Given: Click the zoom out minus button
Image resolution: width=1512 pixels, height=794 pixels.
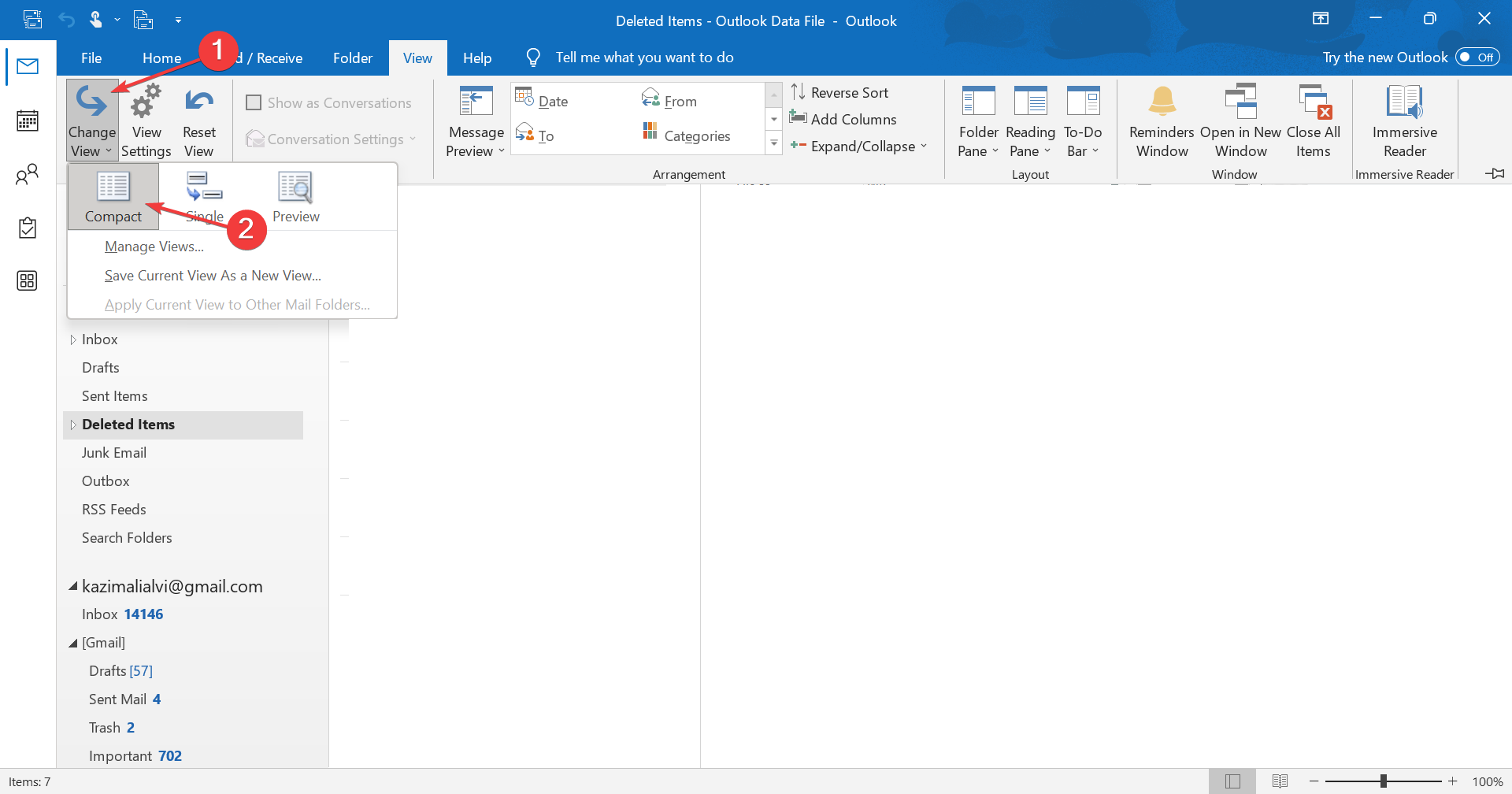Looking at the screenshot, I should (1314, 781).
